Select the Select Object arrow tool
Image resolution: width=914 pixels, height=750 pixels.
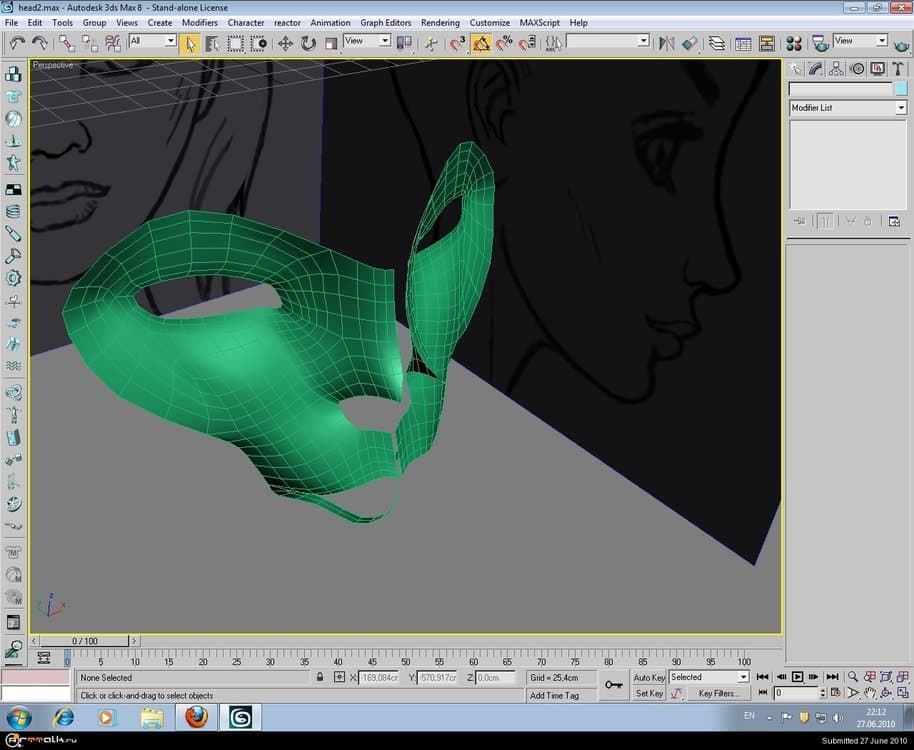[x=190, y=43]
